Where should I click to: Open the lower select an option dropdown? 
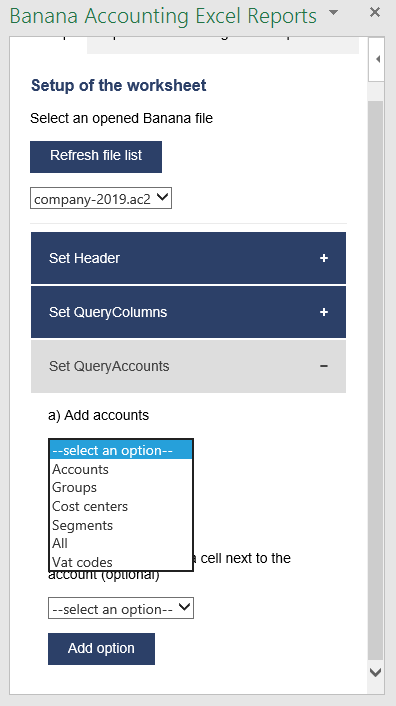click(121, 608)
